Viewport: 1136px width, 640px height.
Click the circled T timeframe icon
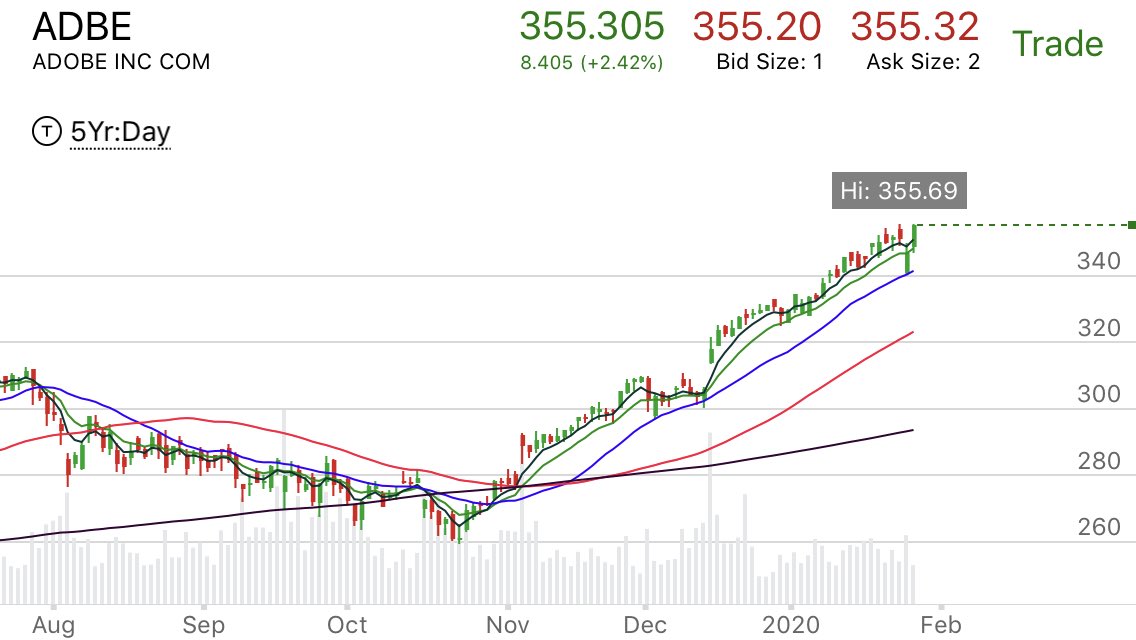click(47, 131)
